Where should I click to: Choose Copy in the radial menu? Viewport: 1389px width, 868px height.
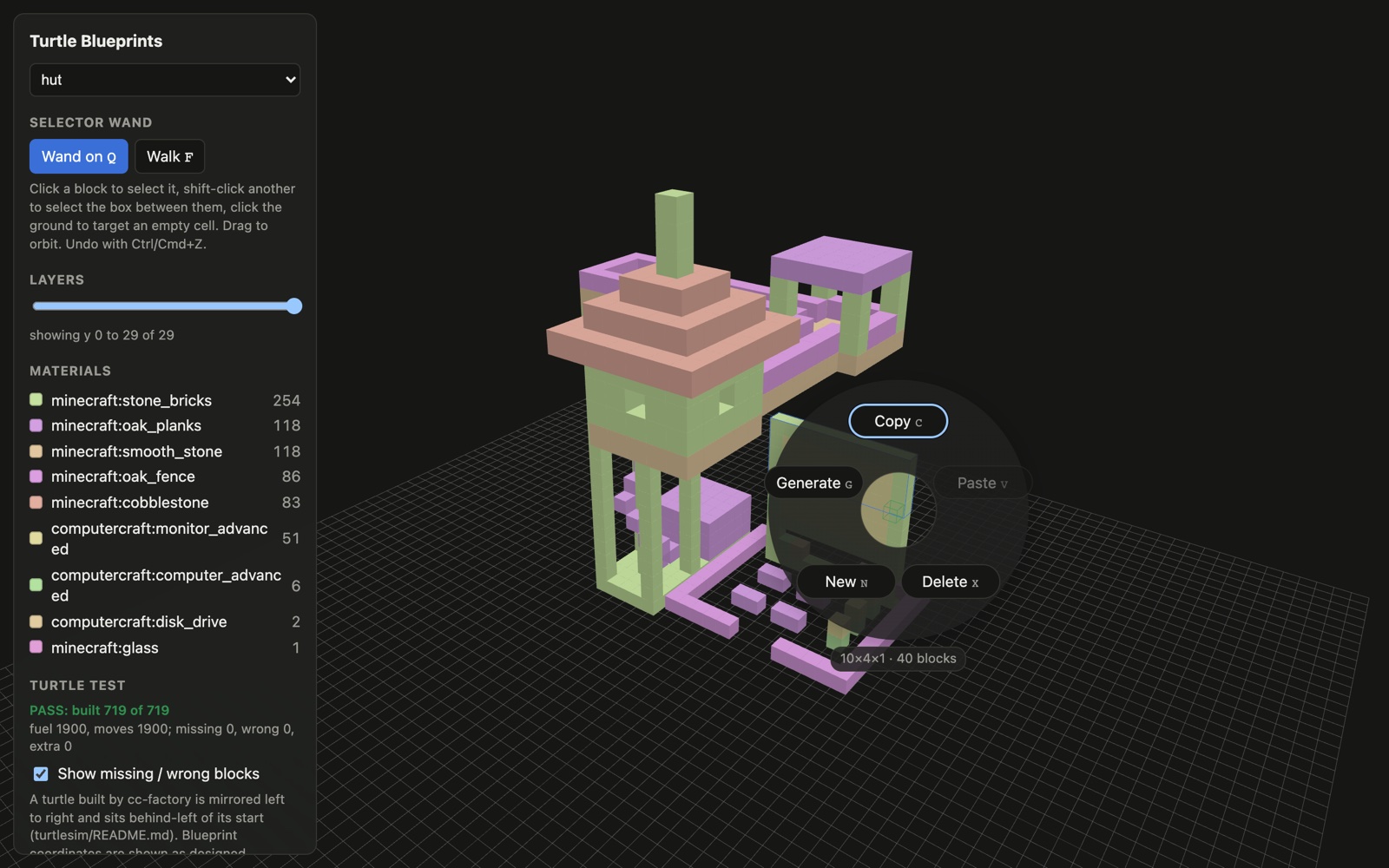coord(898,421)
